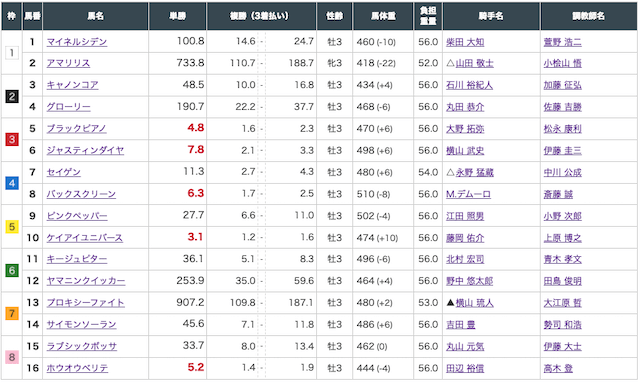Image resolution: width=640 pixels, height=382 pixels.
Task: Open trainer link 中川 公成
Action: 562,173
